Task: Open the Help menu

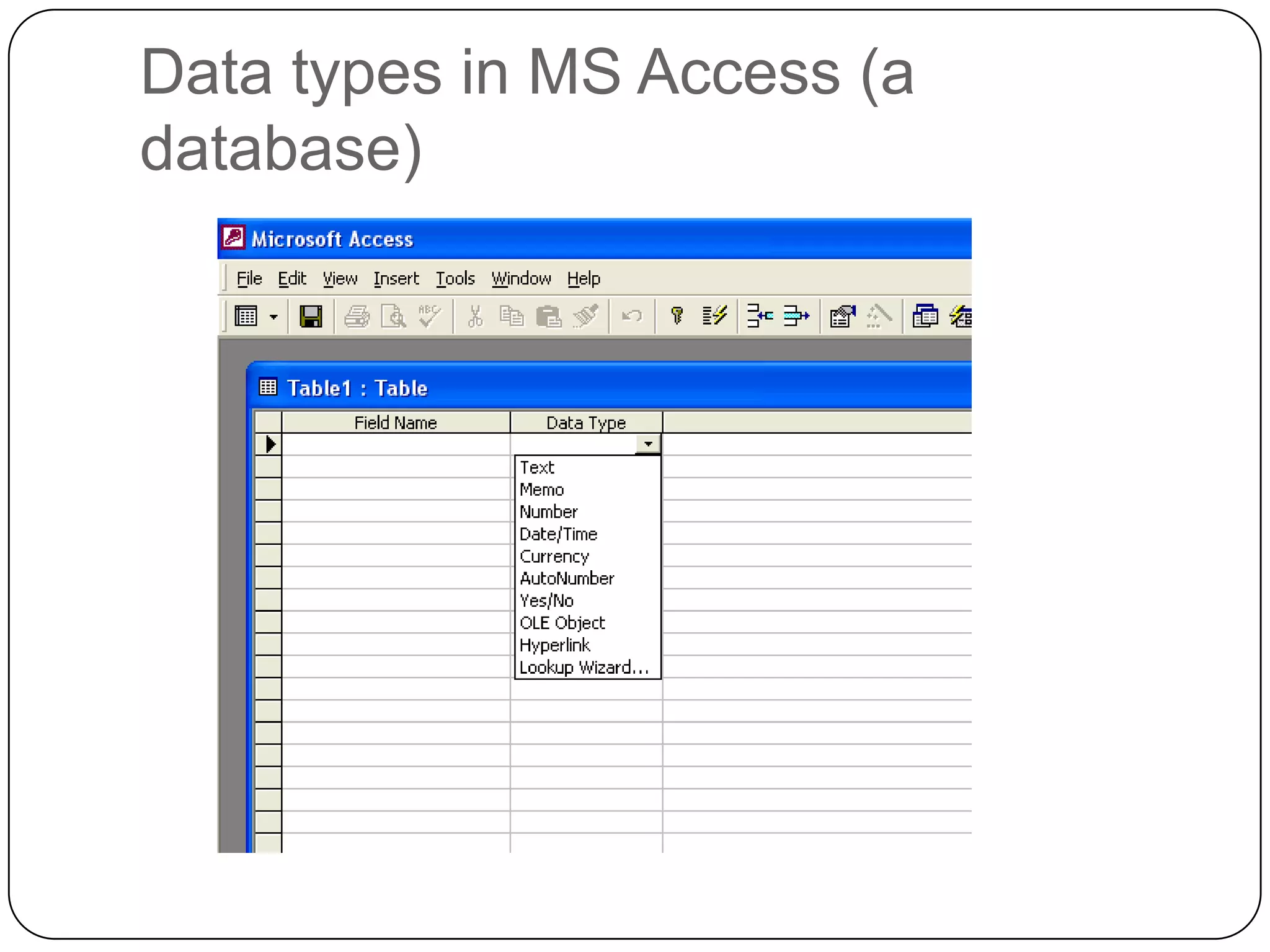Action: pos(584,279)
